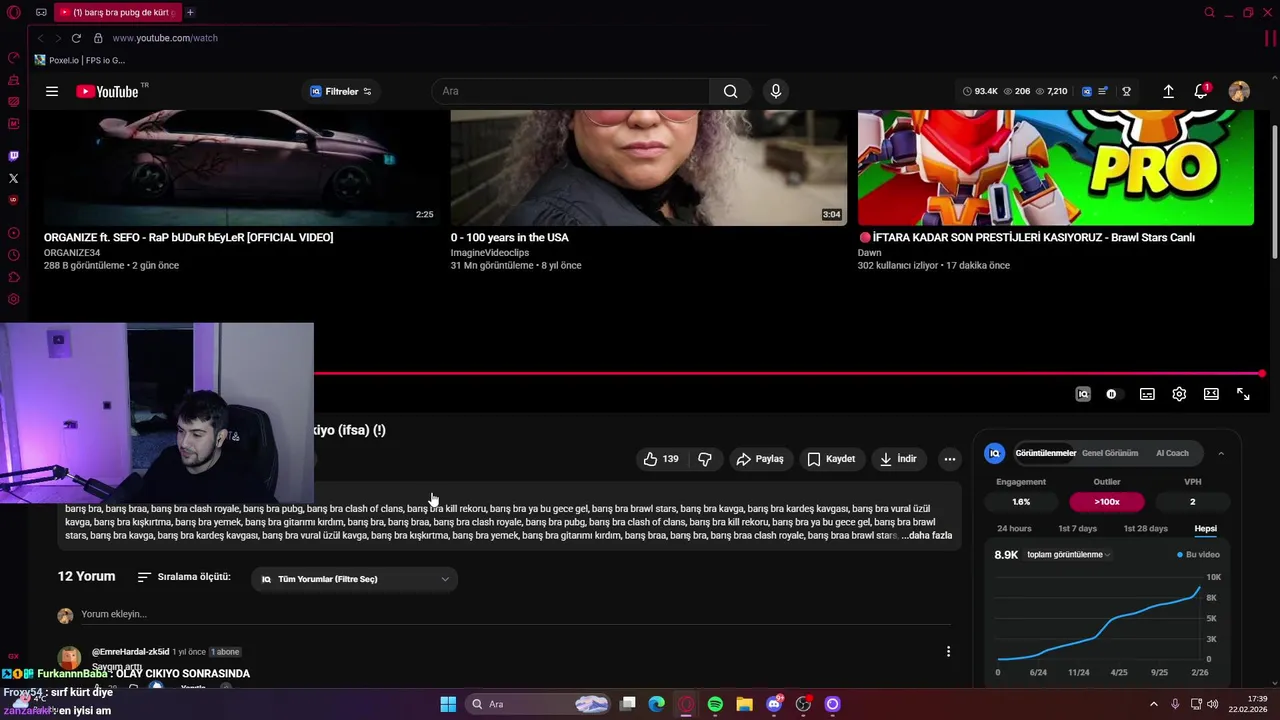
Task: Open the notifications bell
Action: coord(1201,91)
